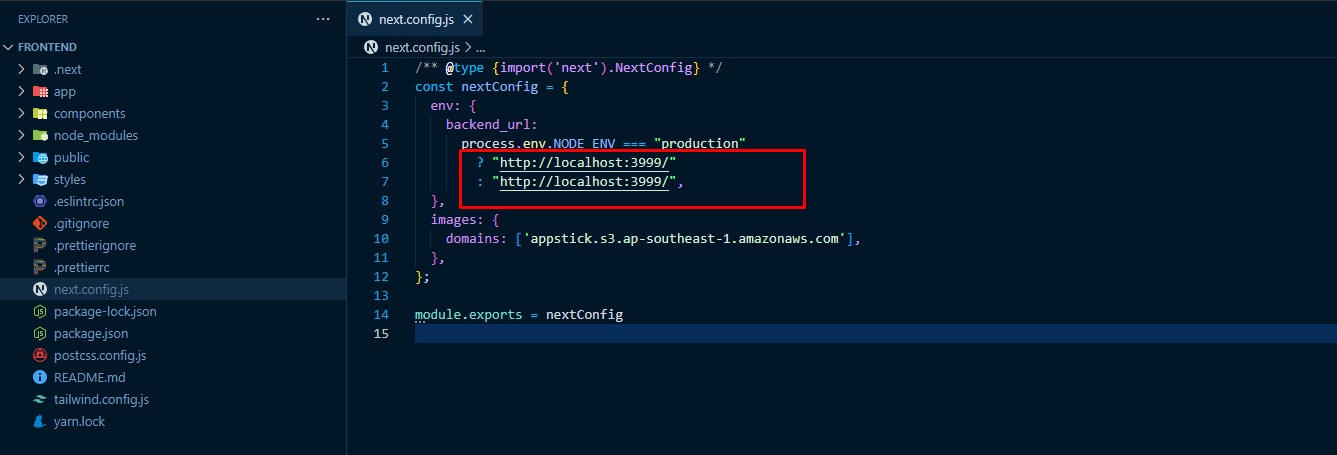1337x455 pixels.
Task: Follow the localhost:3999 link on line 7
Action: click(584, 181)
